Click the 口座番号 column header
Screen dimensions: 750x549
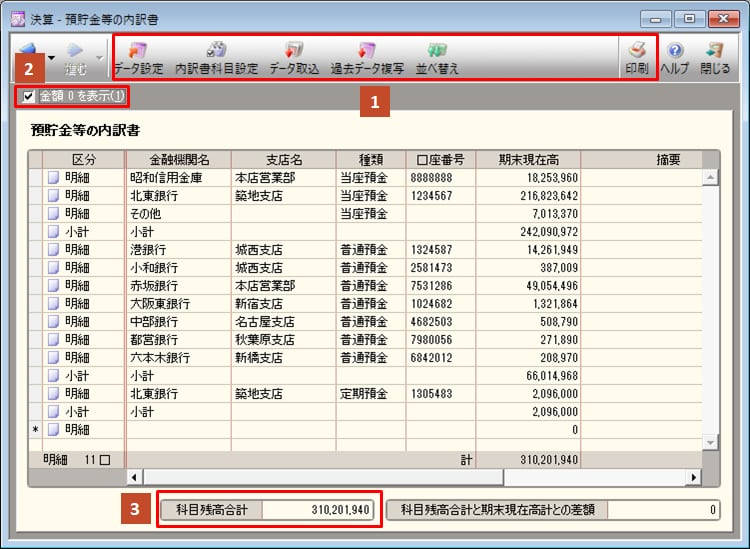click(441, 160)
